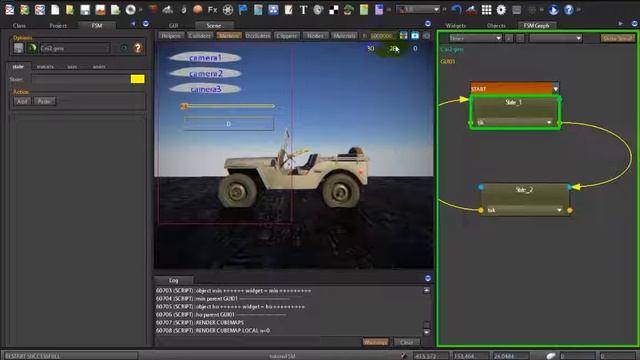Collapse the Log panel with the blue round button
This screenshot has height=360, width=640.
(428, 278)
